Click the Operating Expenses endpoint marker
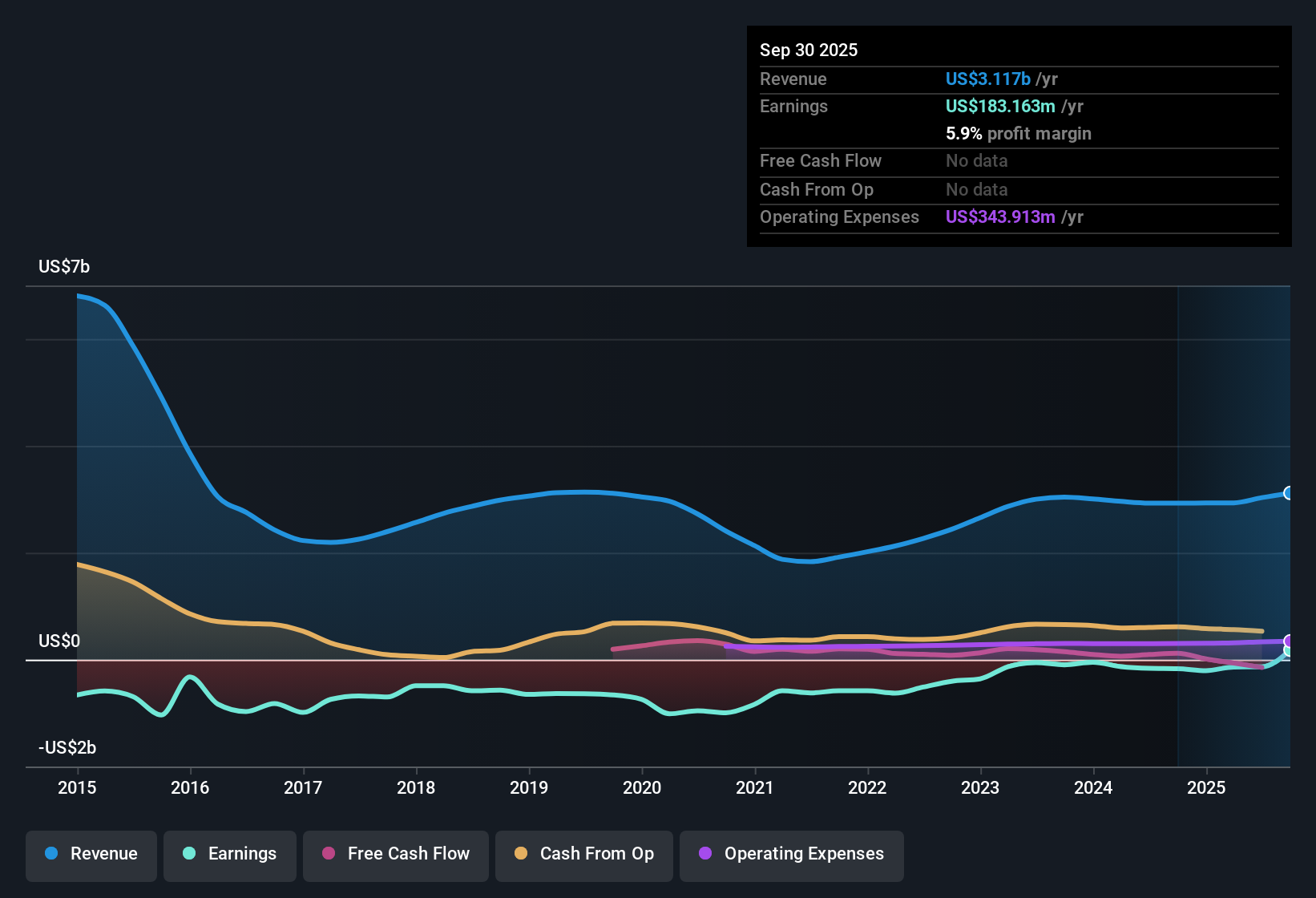The width and height of the screenshot is (1316, 898). click(1288, 641)
